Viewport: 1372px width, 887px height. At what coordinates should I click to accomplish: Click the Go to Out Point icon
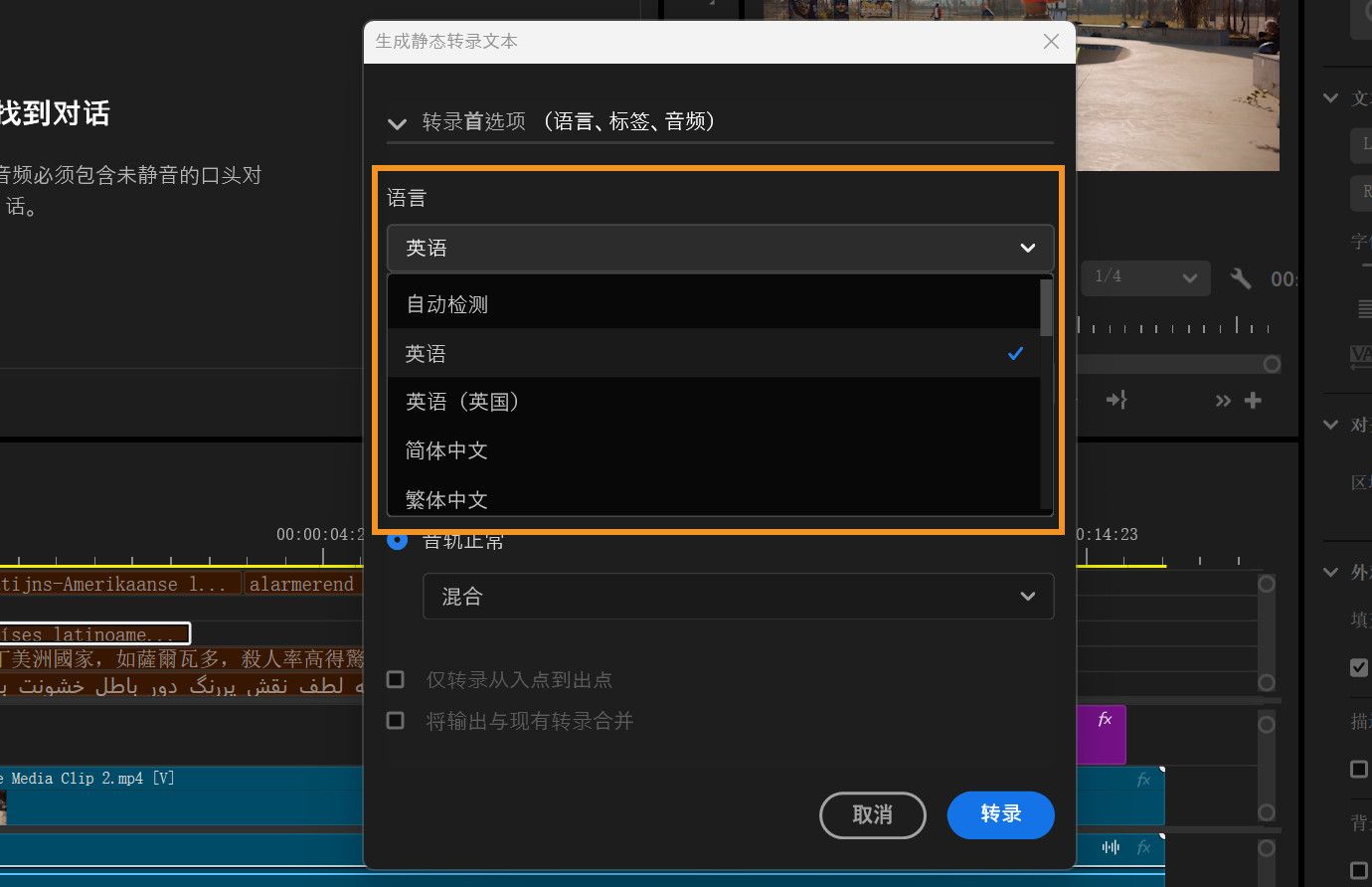pyautogui.click(x=1115, y=401)
